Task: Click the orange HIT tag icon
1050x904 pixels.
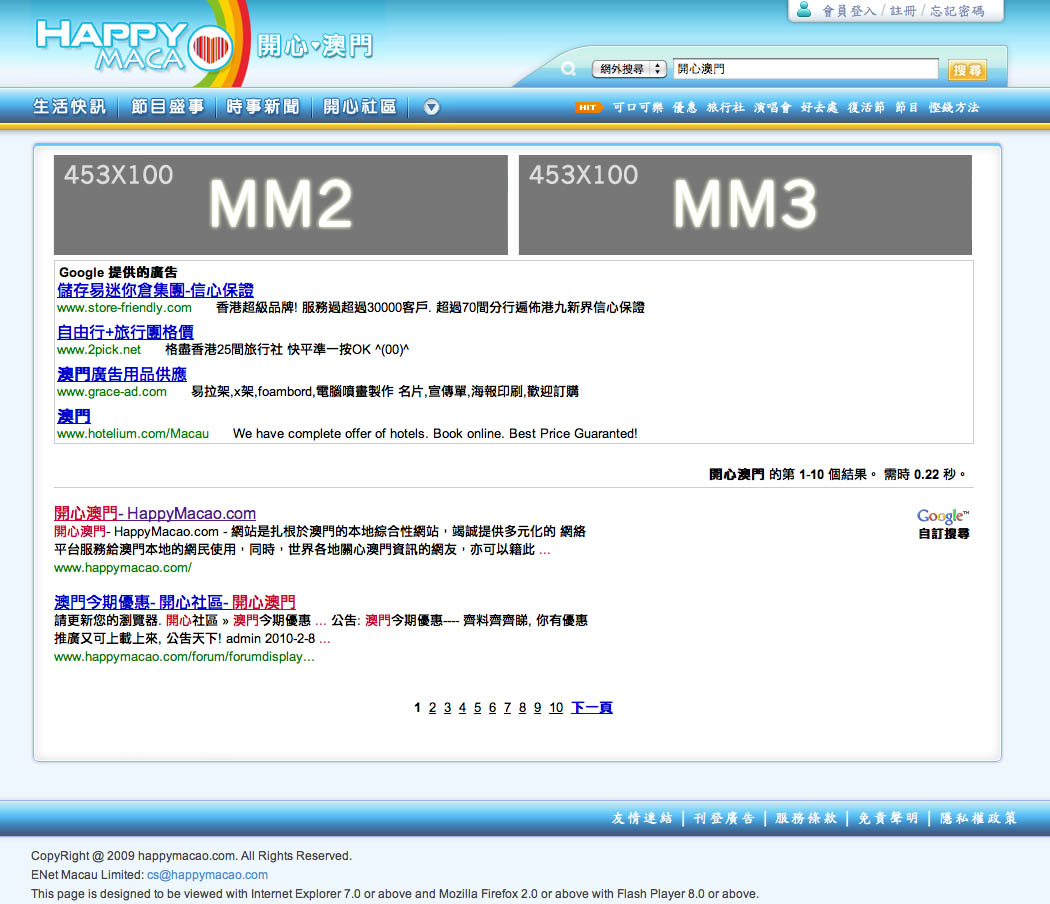Action: point(589,107)
